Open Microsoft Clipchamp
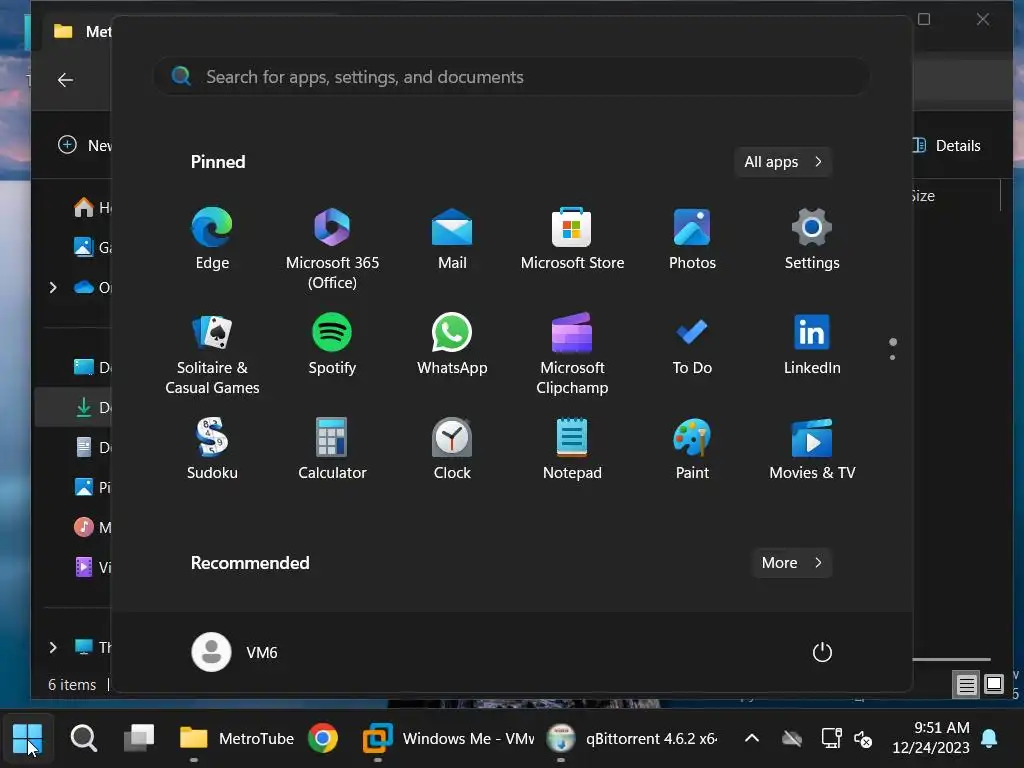This screenshot has height=768, width=1024. 572,353
